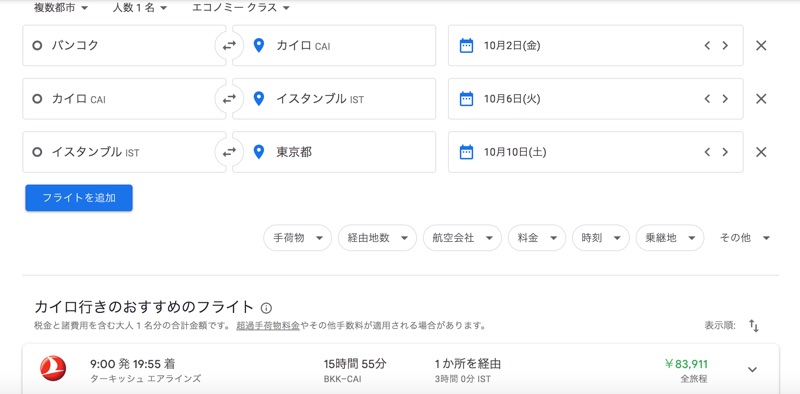The height and width of the screenshot is (394, 800).
Task: Click the info icon beside カイロ行きのおすすめのフライト
Action: [x=266, y=308]
